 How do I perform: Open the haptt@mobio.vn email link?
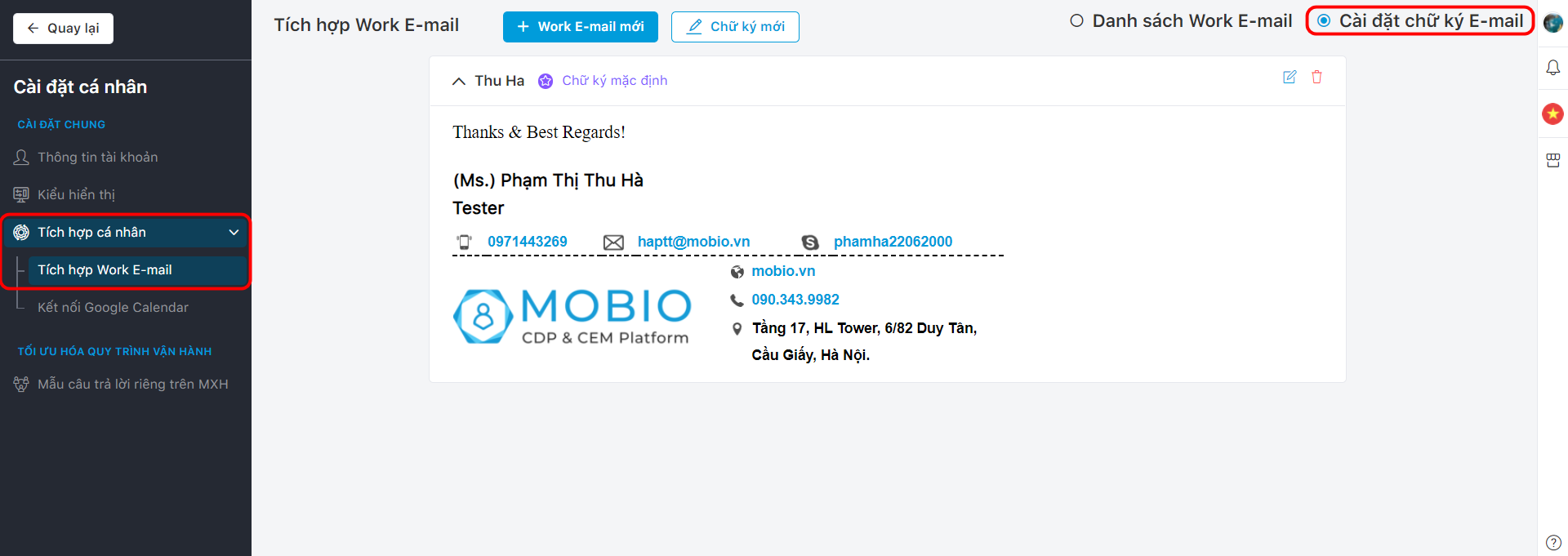coord(693,242)
